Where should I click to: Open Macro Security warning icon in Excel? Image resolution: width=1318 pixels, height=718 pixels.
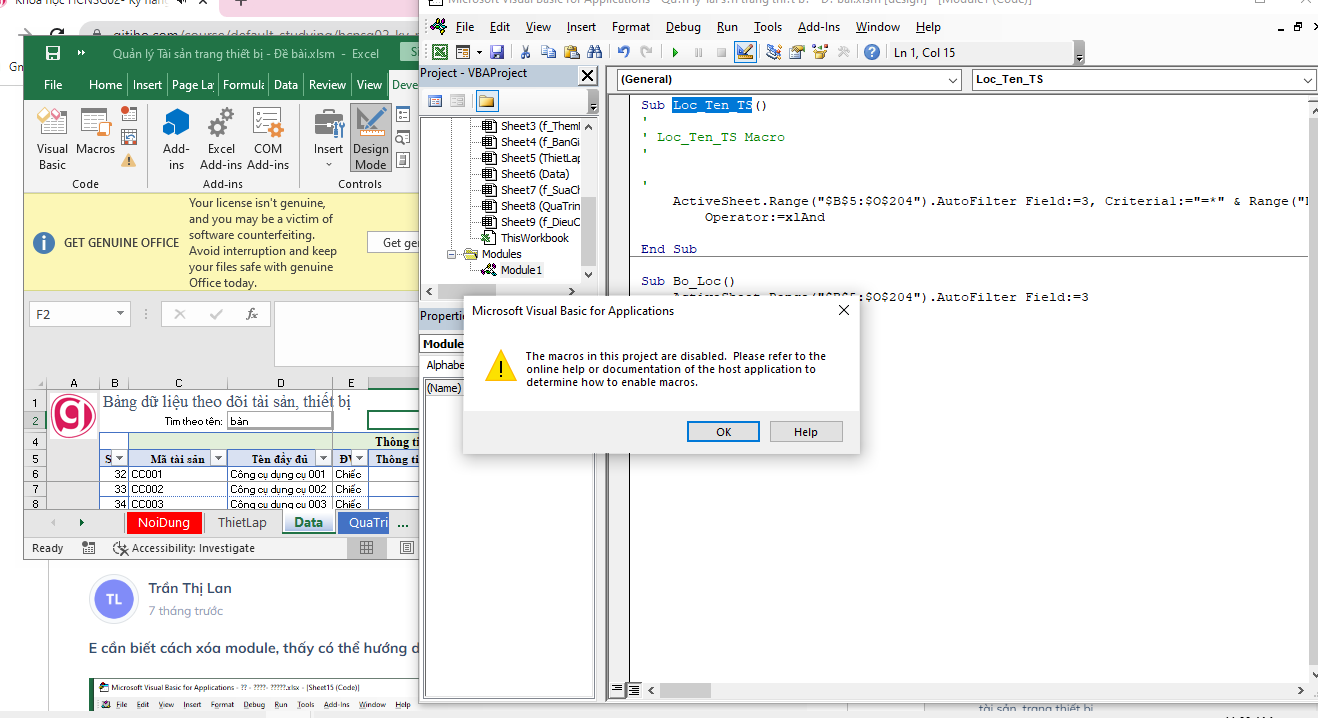click(x=129, y=160)
